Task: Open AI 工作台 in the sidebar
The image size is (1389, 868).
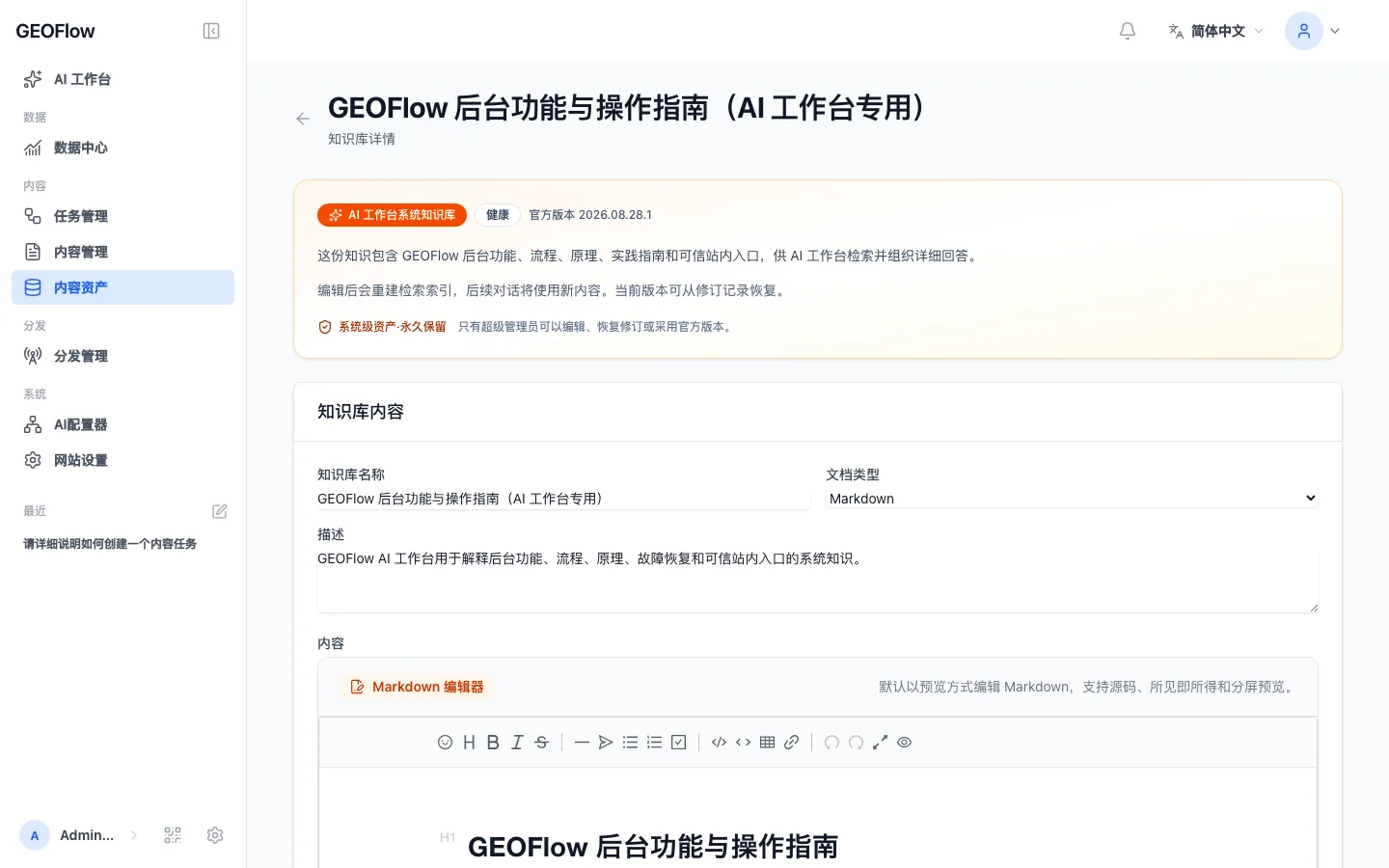Action: click(x=123, y=79)
